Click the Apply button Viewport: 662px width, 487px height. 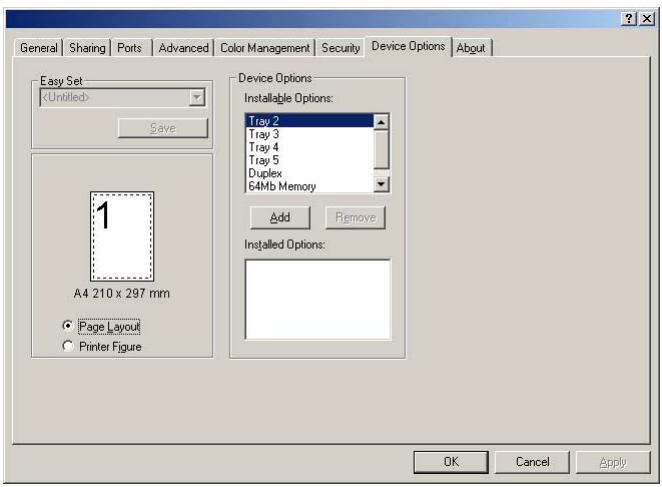point(613,462)
